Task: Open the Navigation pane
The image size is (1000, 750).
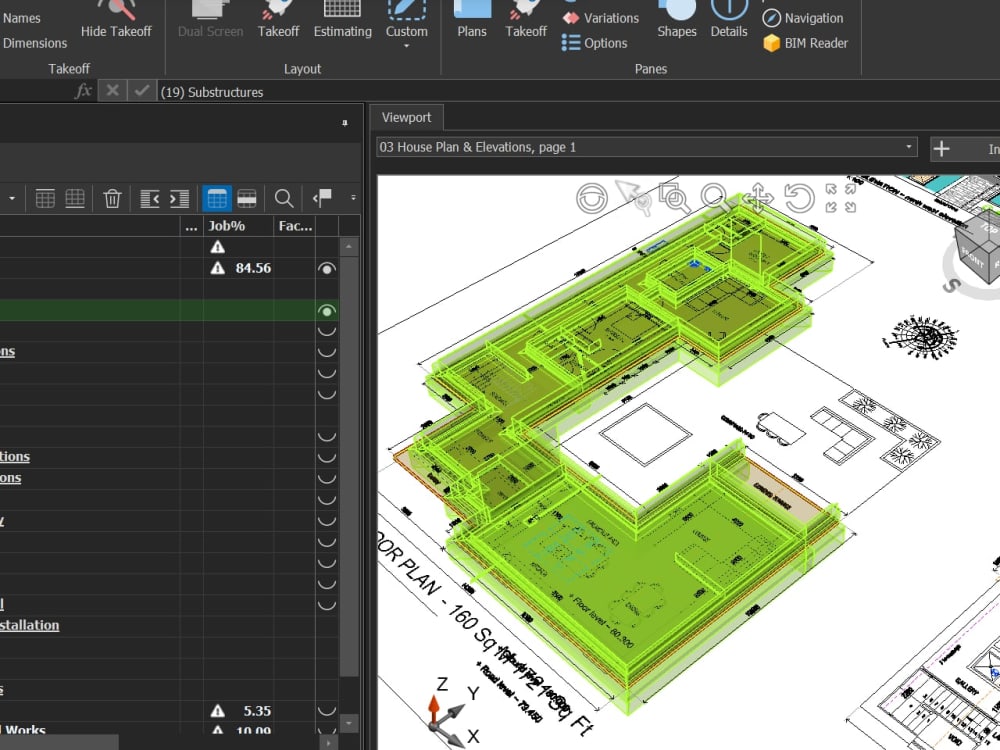Action: point(803,18)
